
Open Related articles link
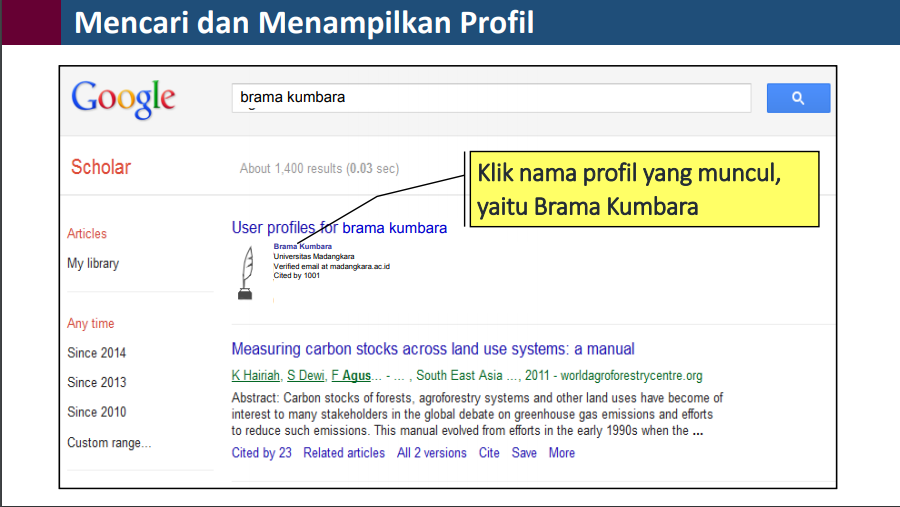tap(344, 453)
